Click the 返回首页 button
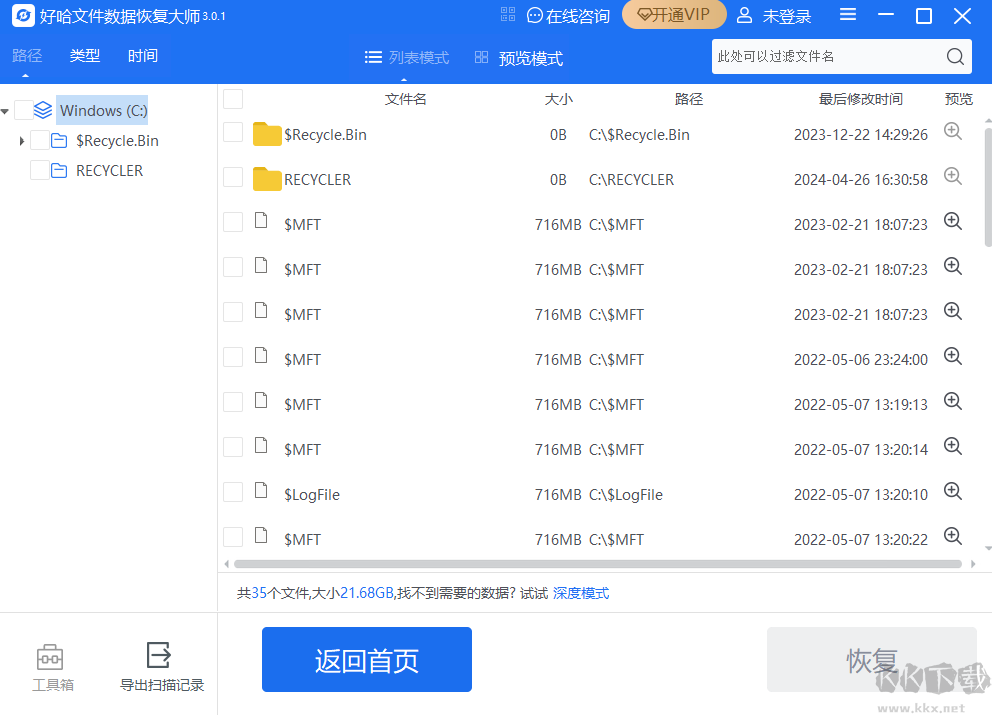The height and width of the screenshot is (715, 992). [x=366, y=659]
